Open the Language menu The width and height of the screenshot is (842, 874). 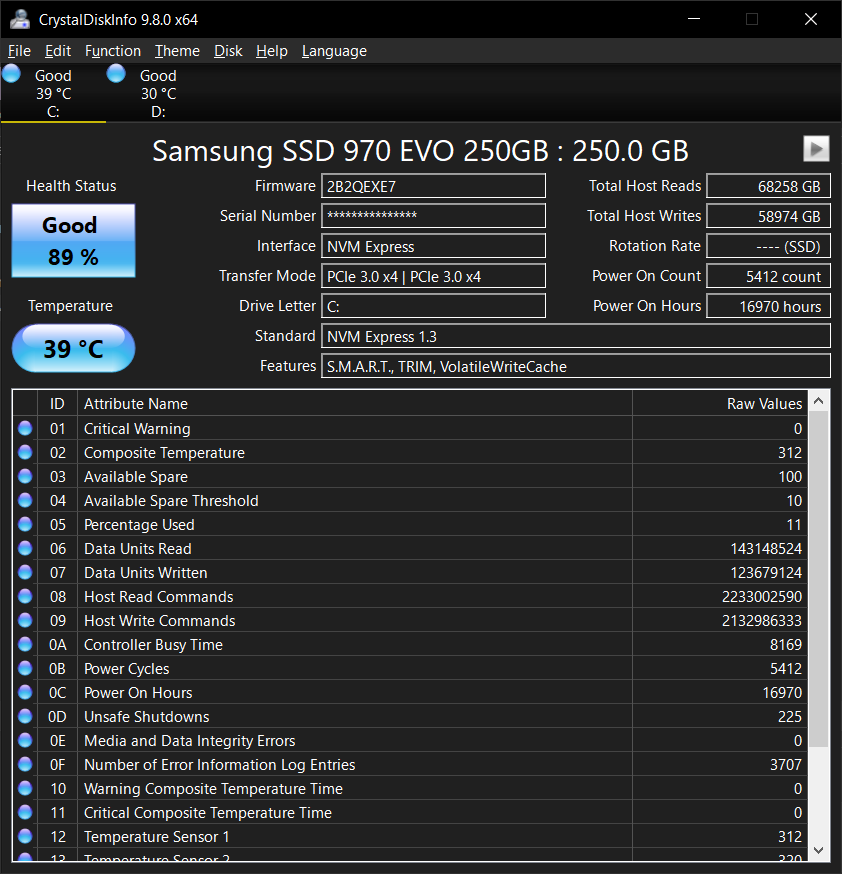pyautogui.click(x=334, y=51)
